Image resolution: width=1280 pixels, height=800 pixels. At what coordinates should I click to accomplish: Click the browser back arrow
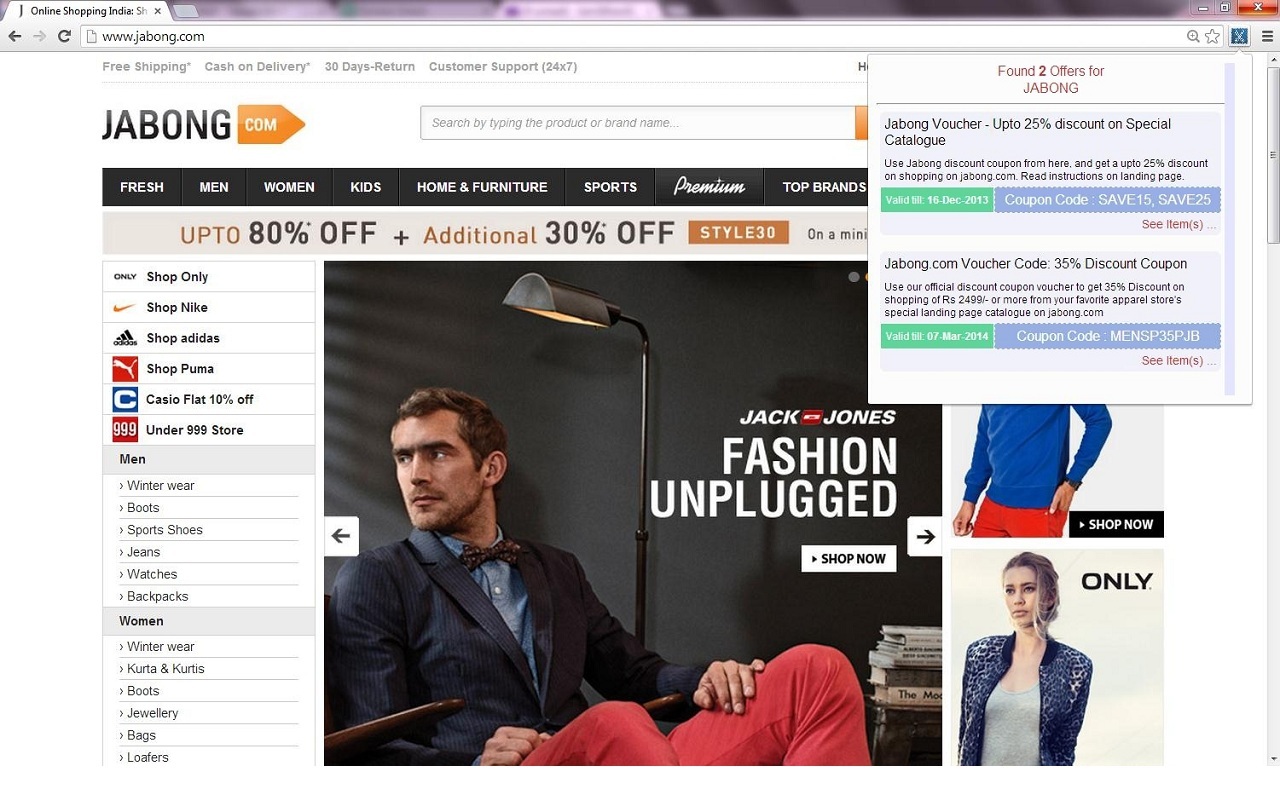point(15,36)
